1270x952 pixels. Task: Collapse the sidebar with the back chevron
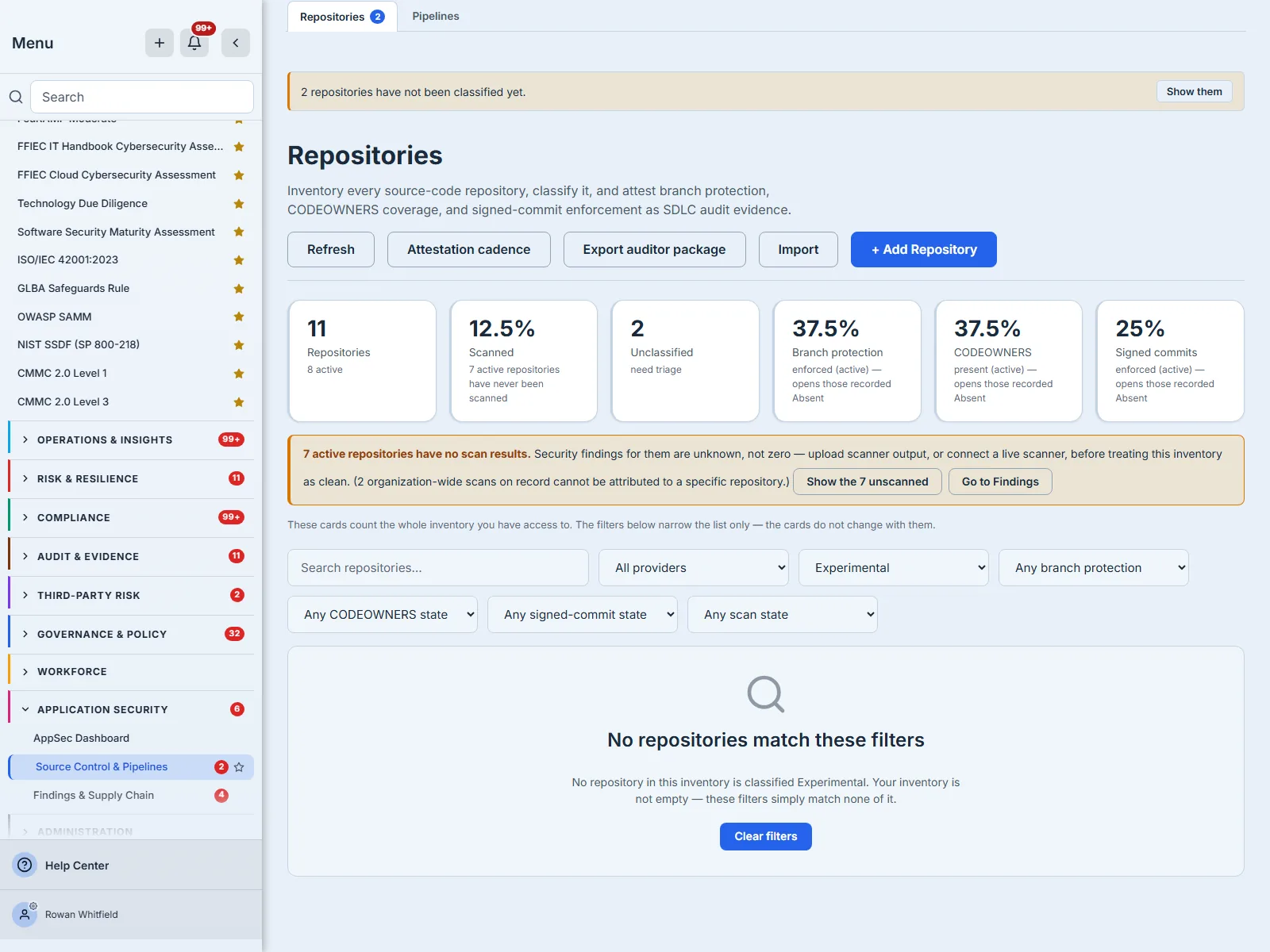(x=236, y=43)
